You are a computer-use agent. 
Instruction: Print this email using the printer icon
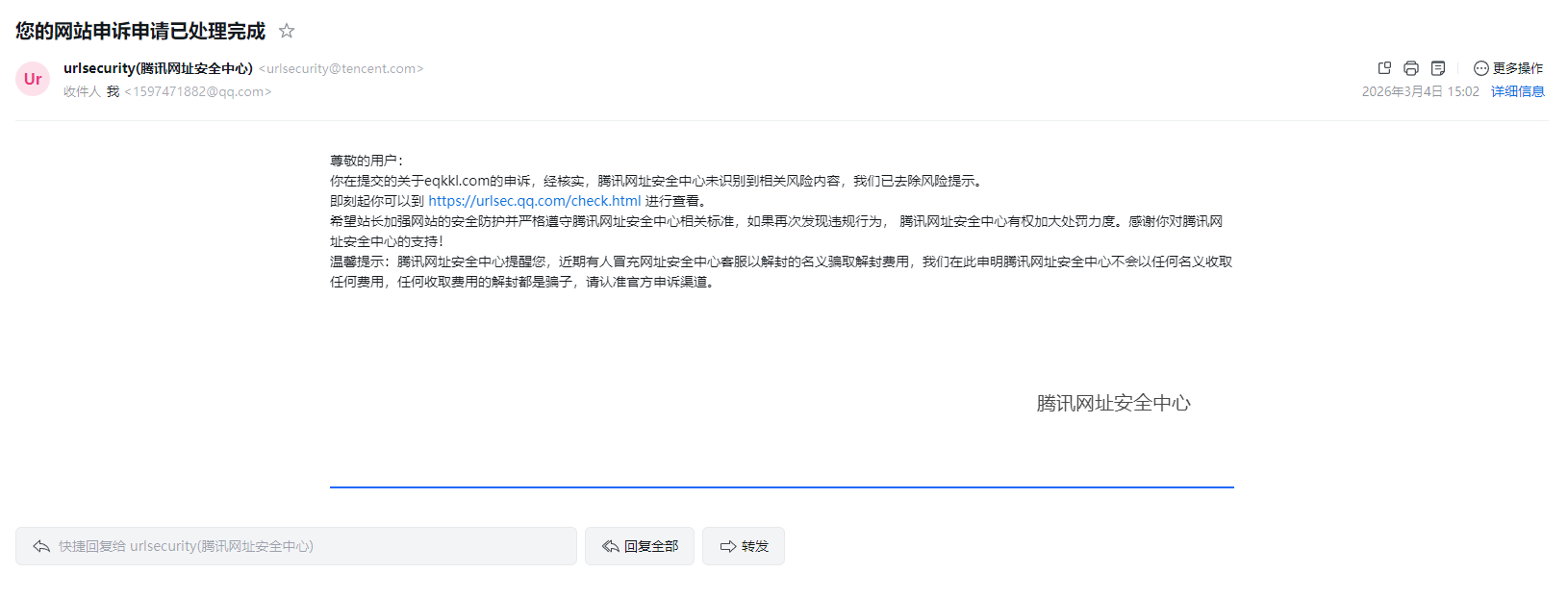(1411, 68)
